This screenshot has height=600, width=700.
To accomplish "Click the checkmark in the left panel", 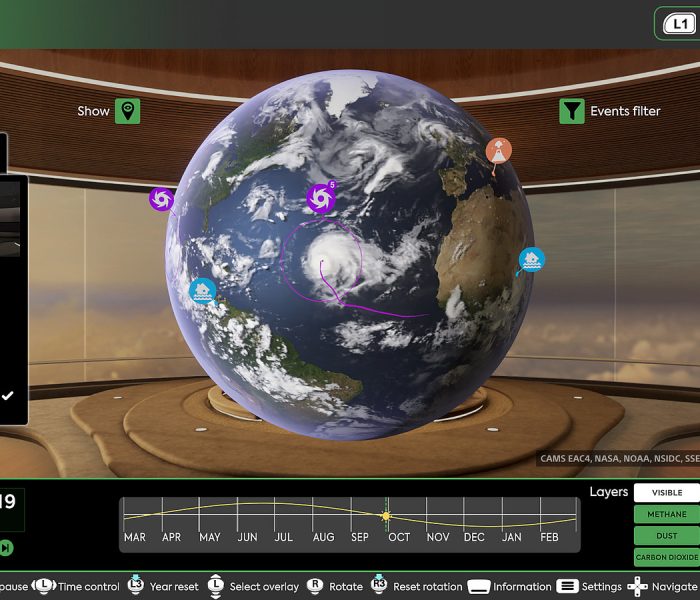I will pyautogui.click(x=7, y=396).
